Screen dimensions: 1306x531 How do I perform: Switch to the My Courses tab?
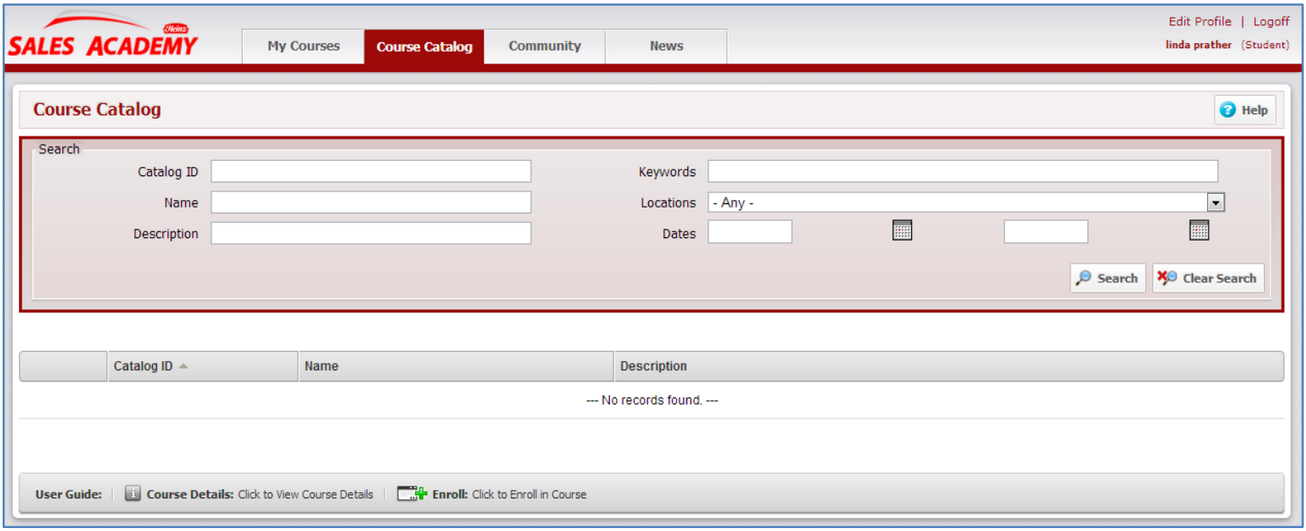click(x=303, y=46)
